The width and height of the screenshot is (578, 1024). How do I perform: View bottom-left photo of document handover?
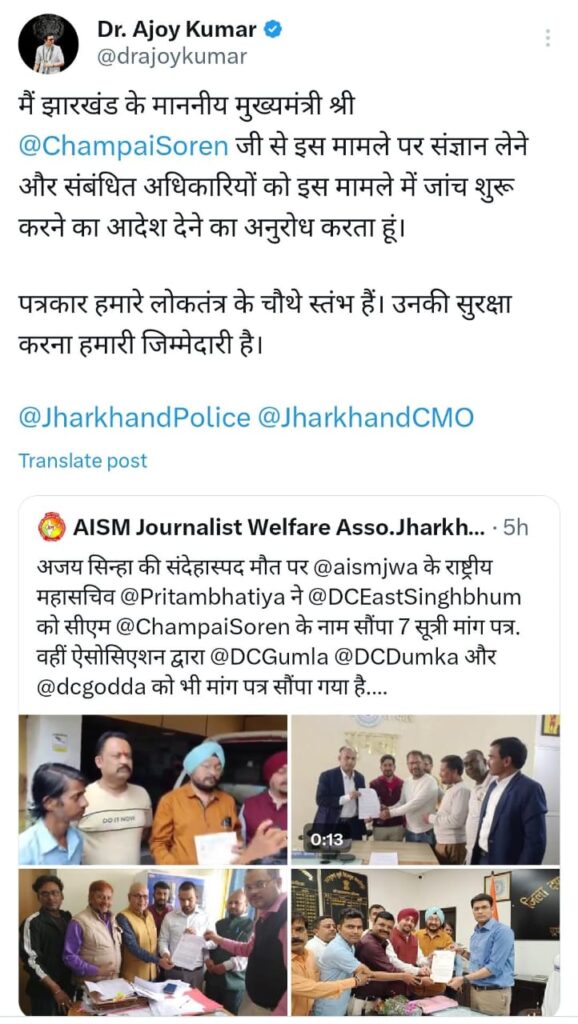click(153, 941)
